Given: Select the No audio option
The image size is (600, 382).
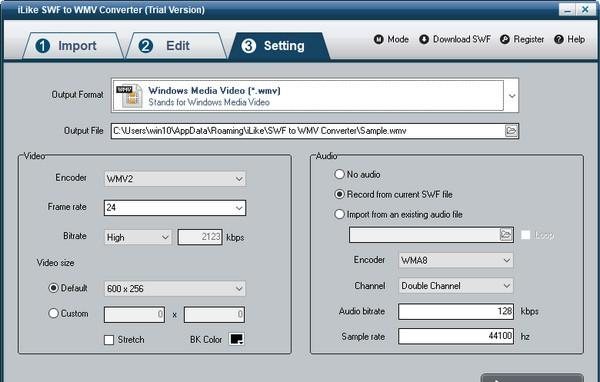Looking at the screenshot, I should [357, 175].
